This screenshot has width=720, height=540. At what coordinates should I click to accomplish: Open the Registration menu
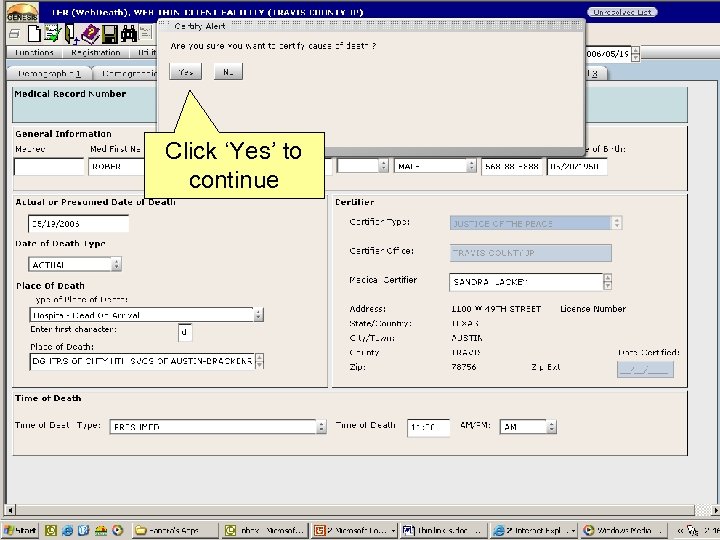[96, 52]
